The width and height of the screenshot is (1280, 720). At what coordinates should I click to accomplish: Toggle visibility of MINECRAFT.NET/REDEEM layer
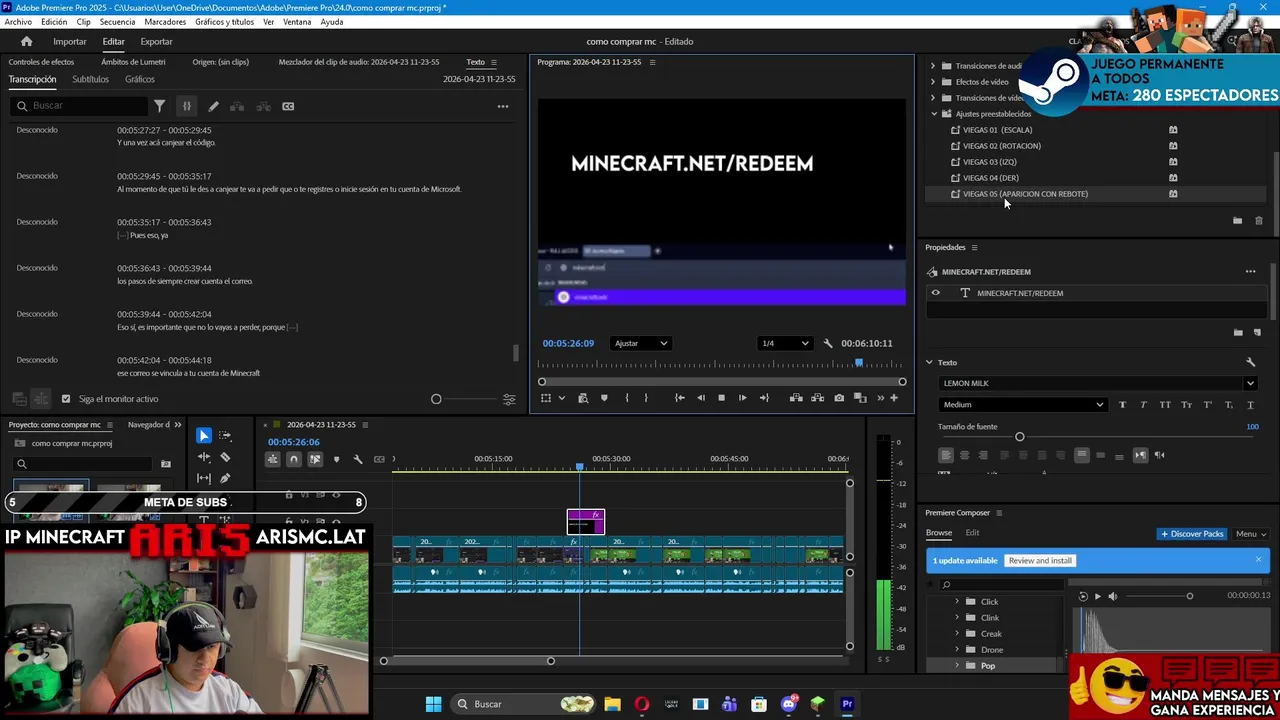pyautogui.click(x=936, y=293)
